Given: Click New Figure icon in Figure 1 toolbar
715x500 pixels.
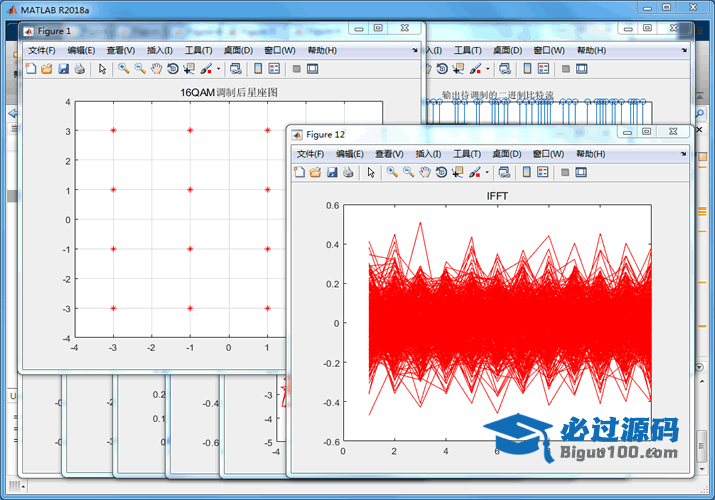Looking at the screenshot, I should click(31, 69).
